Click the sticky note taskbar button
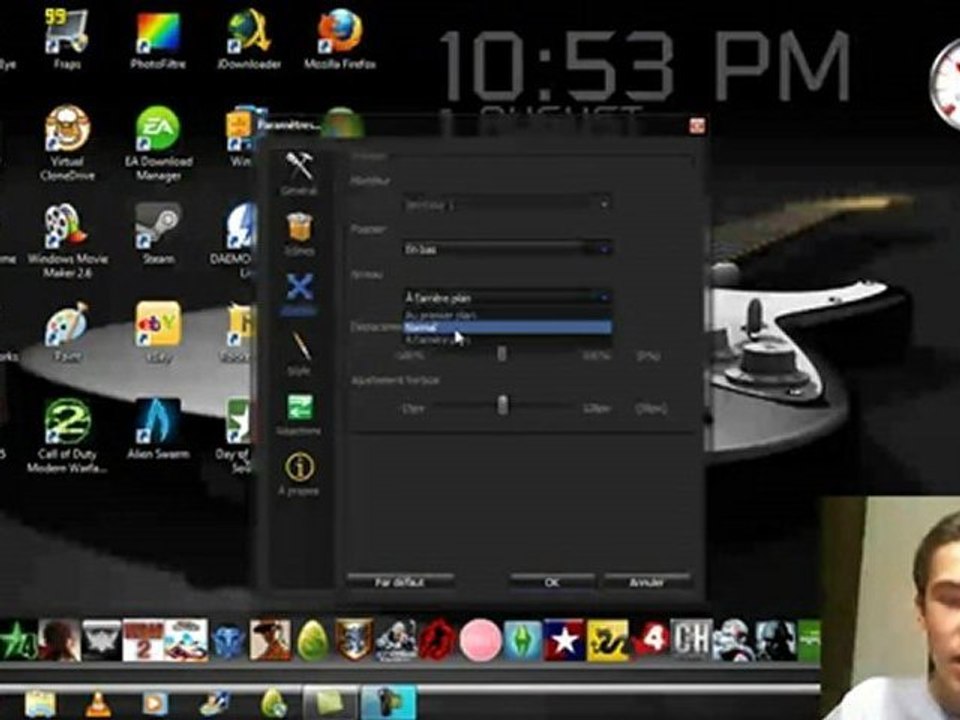Image resolution: width=960 pixels, height=720 pixels. click(x=330, y=702)
